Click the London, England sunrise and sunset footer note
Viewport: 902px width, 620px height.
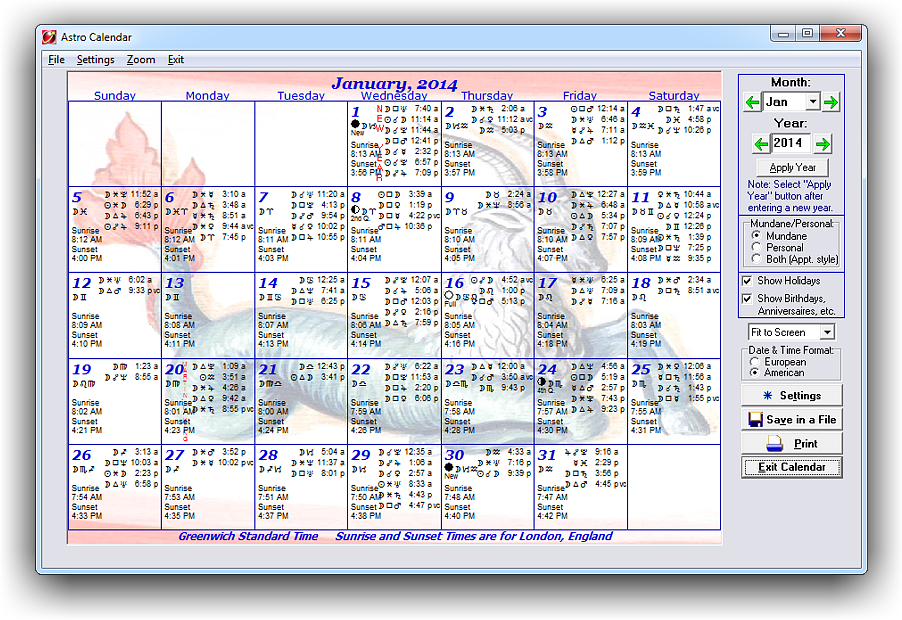click(474, 536)
